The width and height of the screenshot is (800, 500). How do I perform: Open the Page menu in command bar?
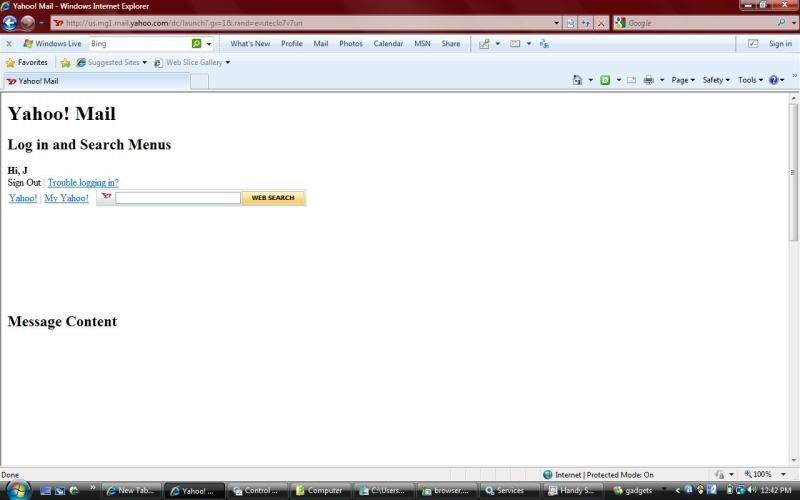pyautogui.click(x=683, y=80)
